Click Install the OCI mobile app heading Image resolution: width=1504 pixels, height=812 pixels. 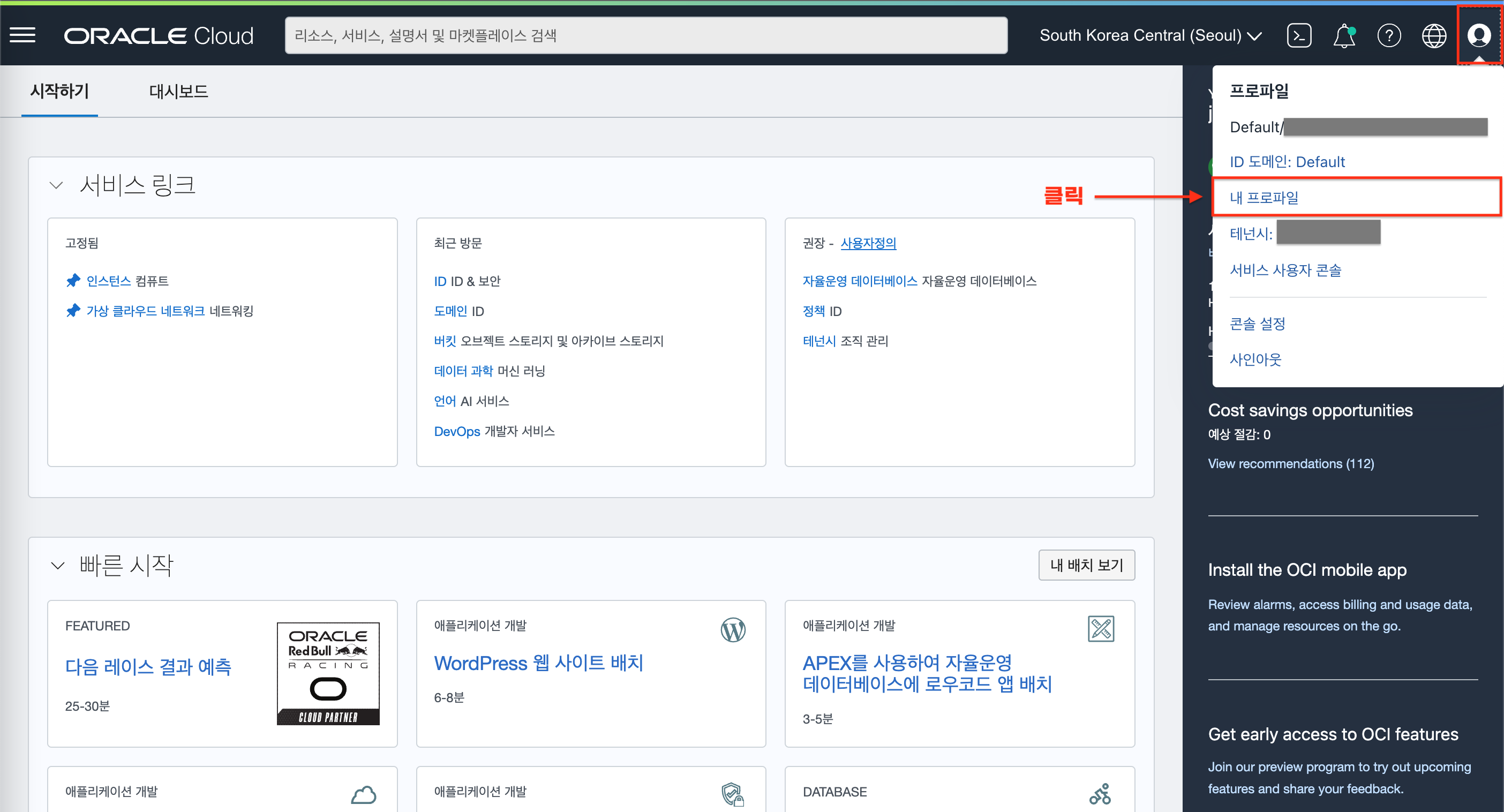1307,569
